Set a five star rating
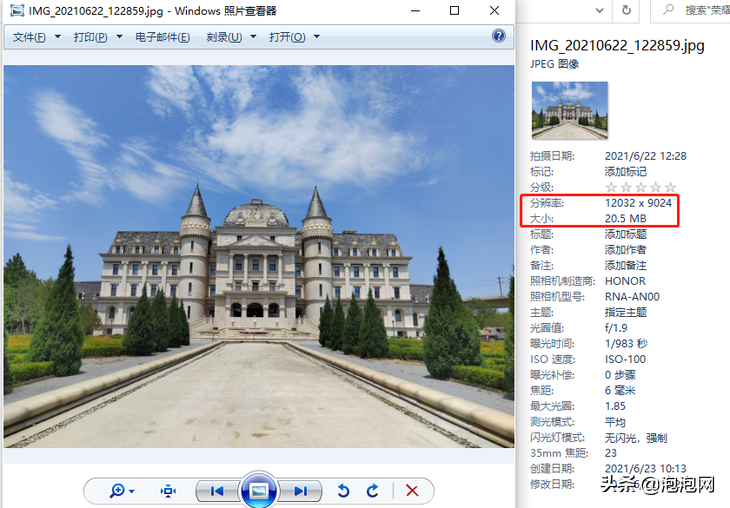This screenshot has width=730, height=508. (670, 187)
